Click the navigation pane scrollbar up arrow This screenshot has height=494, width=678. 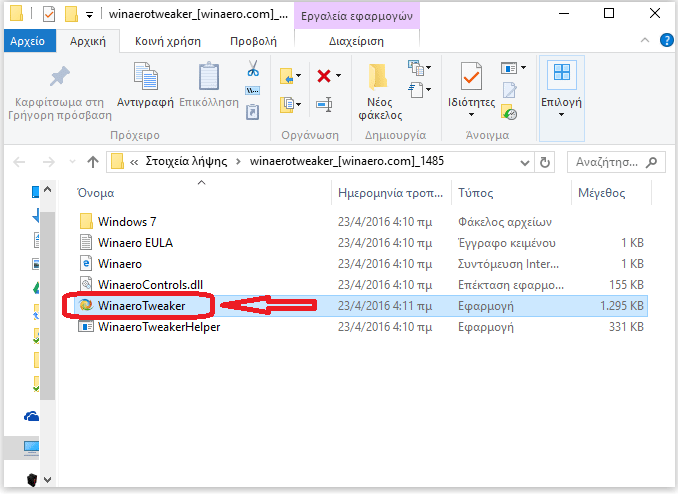(x=48, y=189)
